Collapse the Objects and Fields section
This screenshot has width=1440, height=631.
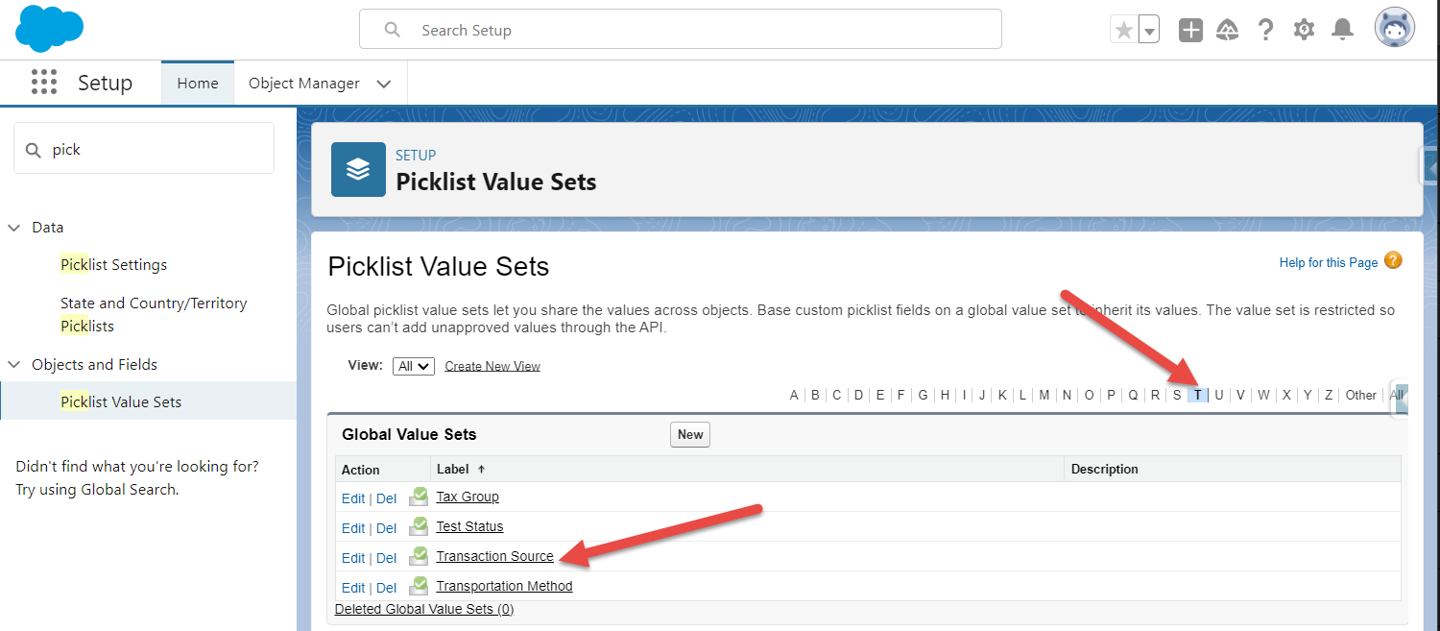click(x=14, y=365)
